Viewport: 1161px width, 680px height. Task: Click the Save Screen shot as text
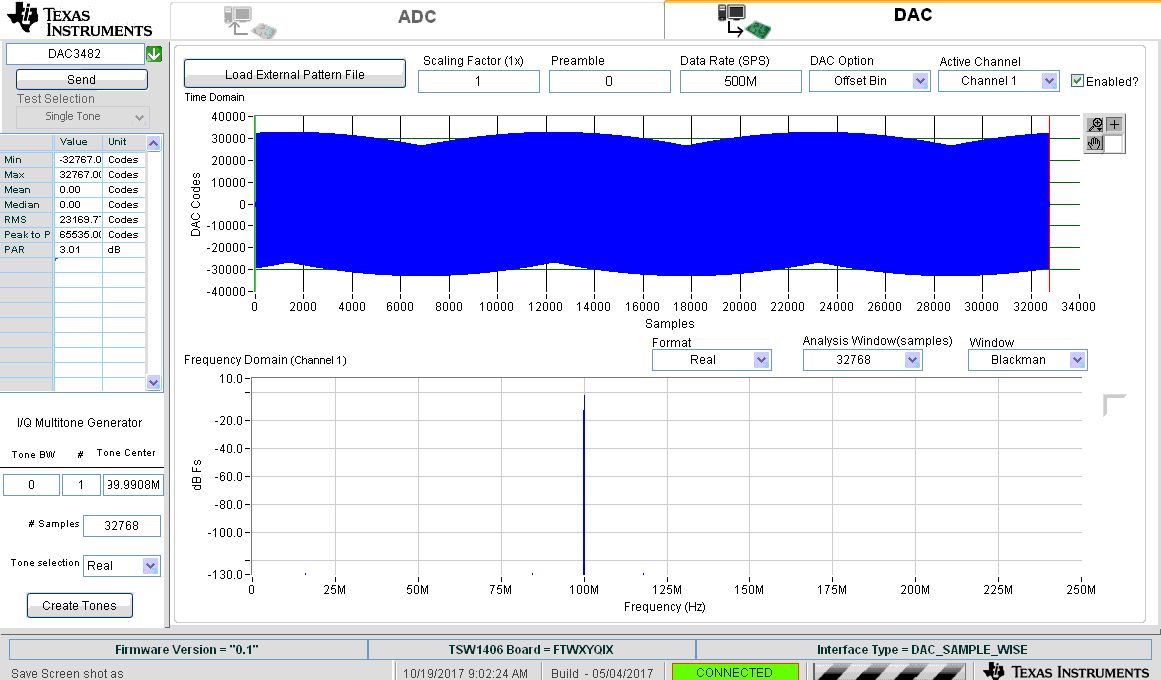67,673
